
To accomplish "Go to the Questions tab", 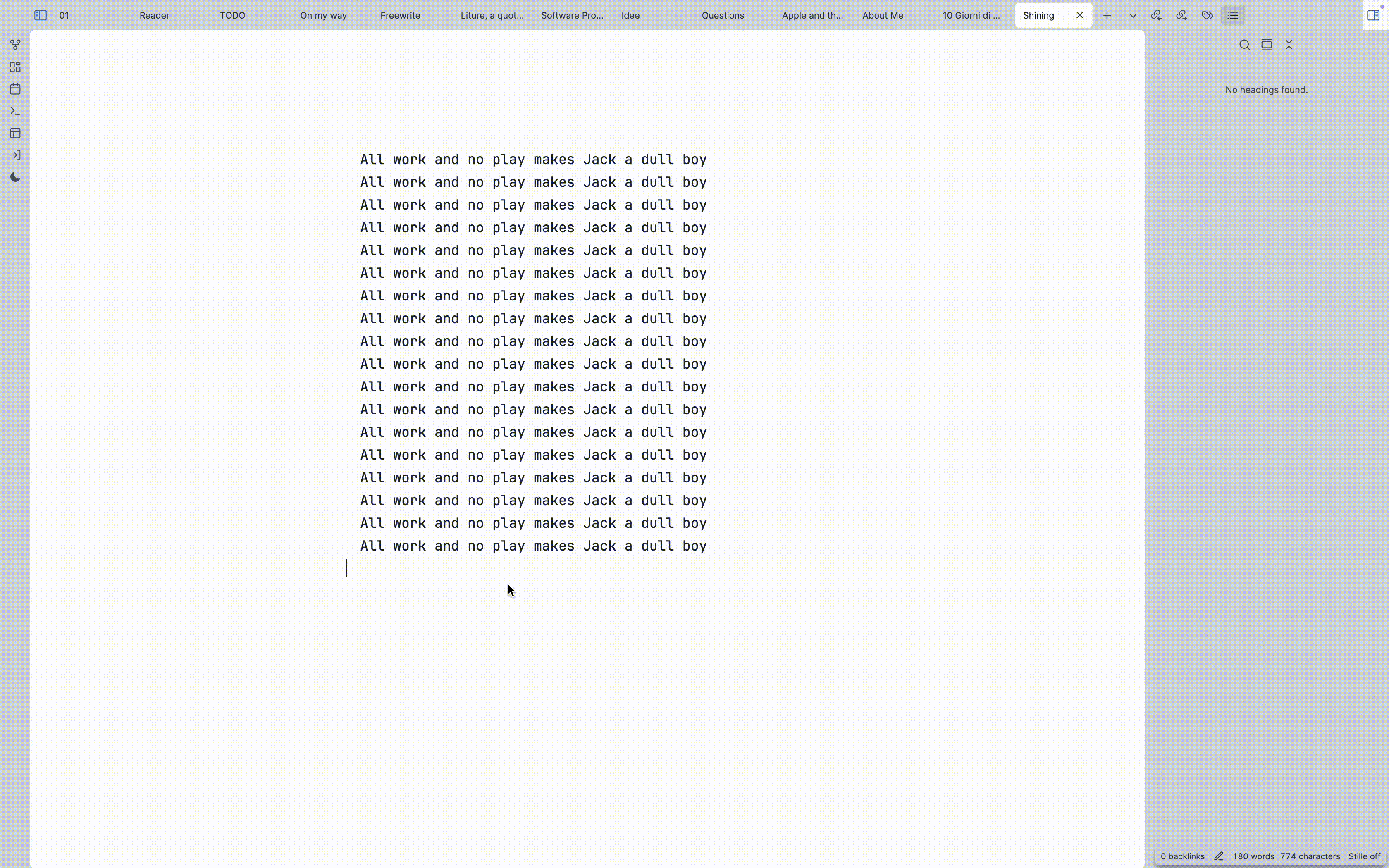I will 723,16.
